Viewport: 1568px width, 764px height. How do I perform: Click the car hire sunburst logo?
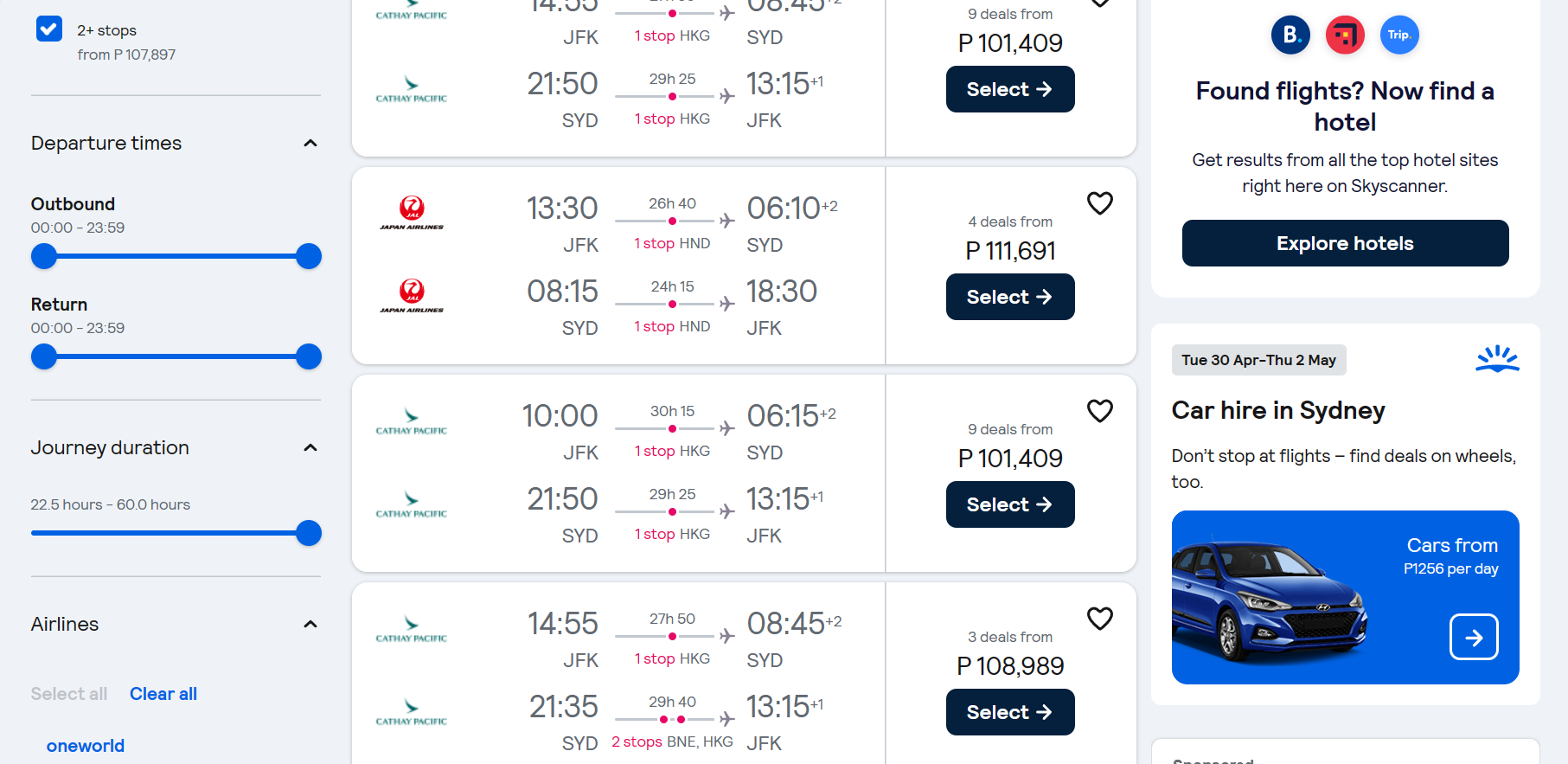pos(1497,359)
